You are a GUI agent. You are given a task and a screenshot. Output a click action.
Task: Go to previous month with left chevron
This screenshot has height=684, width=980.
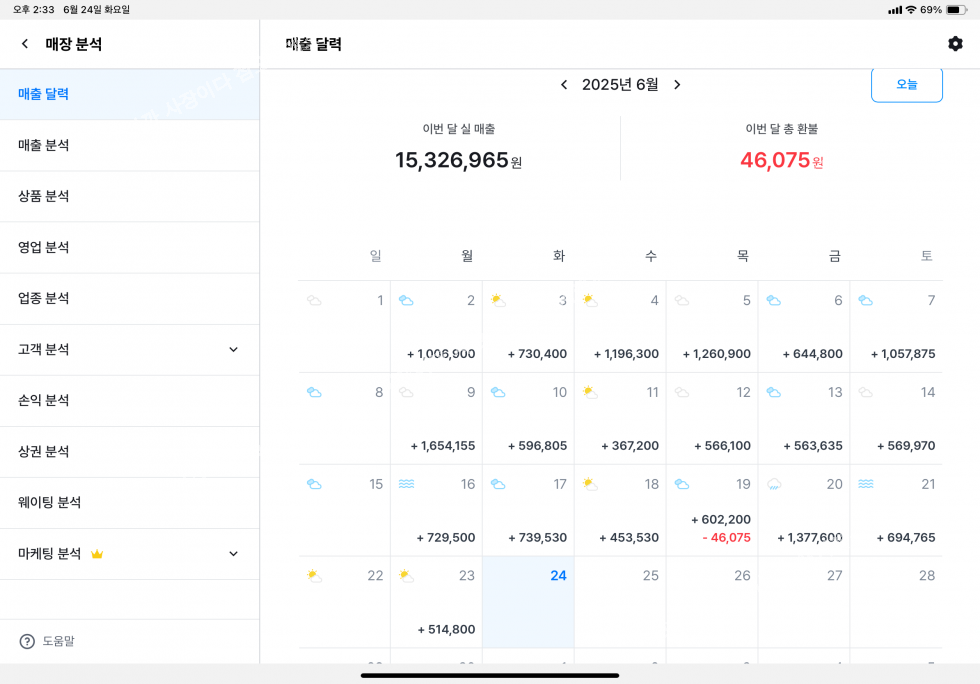click(x=564, y=85)
